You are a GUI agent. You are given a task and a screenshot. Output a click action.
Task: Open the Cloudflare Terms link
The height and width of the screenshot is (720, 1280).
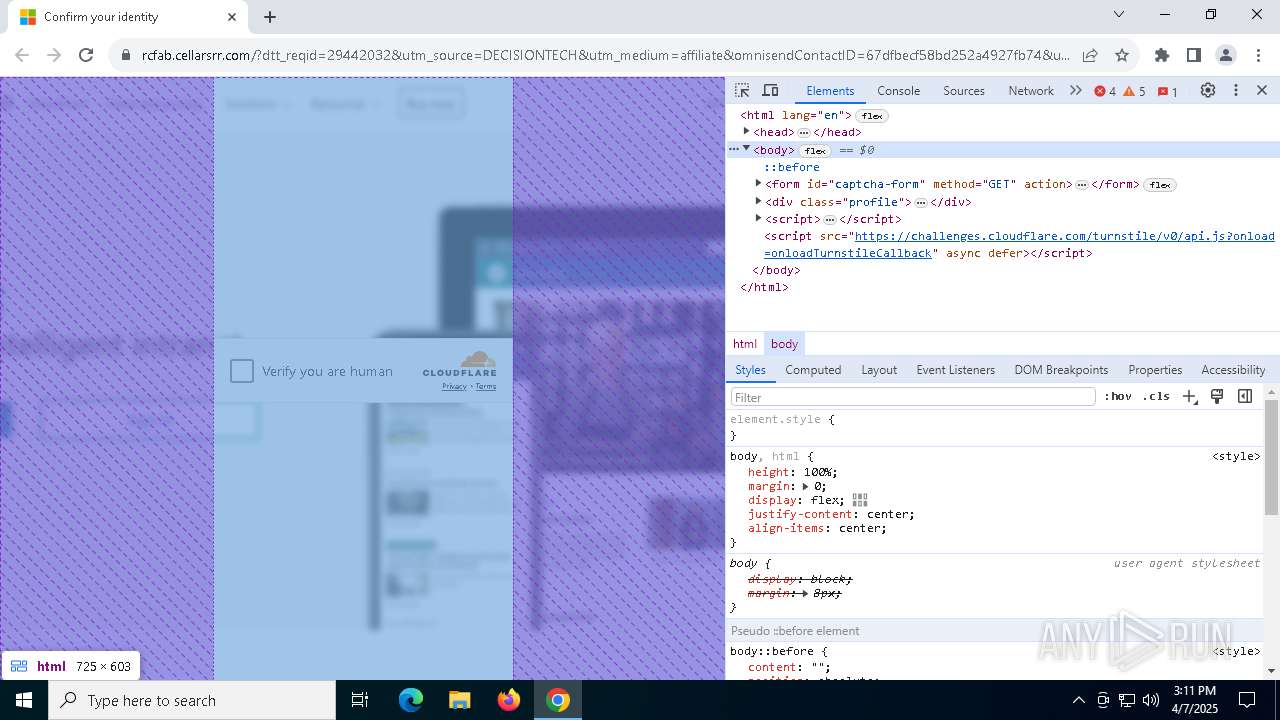(x=486, y=386)
